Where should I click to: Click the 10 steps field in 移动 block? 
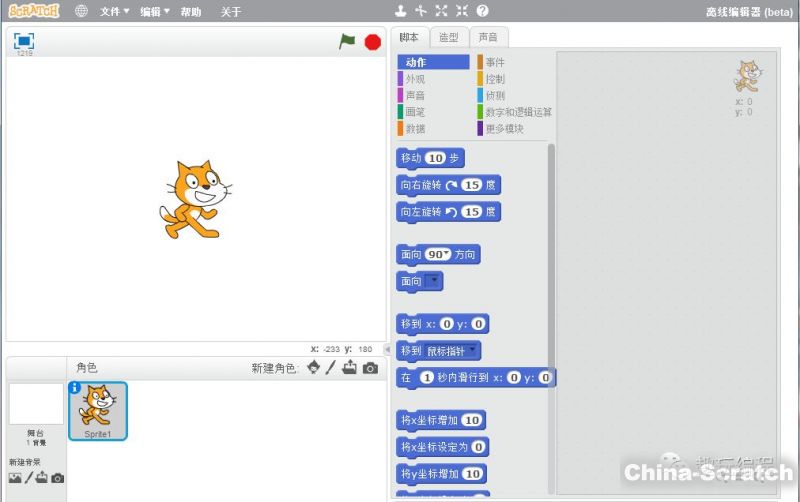(434, 158)
